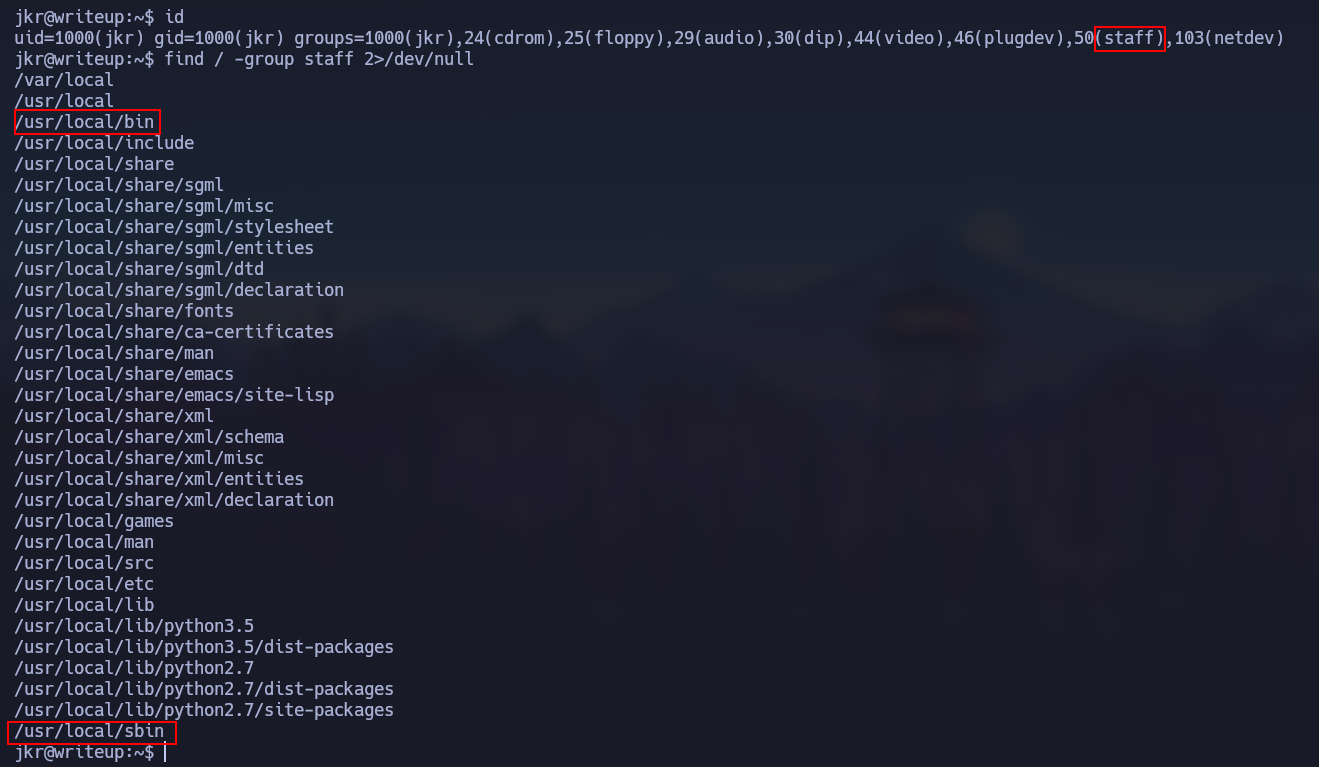This screenshot has width=1319, height=767.
Task: Click the highlighted /usr/local/bin path
Action: [x=85, y=122]
